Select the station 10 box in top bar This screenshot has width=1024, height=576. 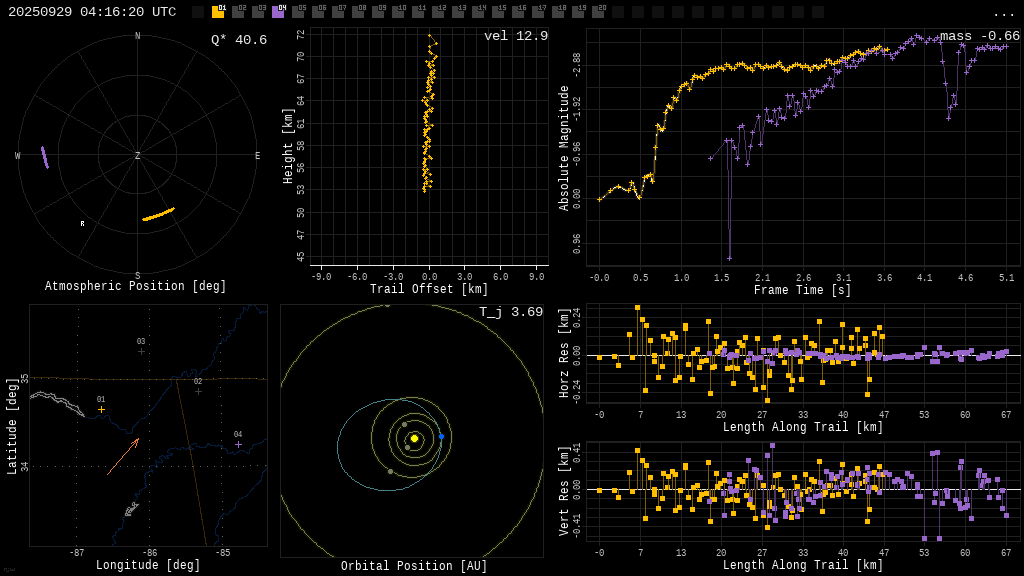click(x=398, y=12)
